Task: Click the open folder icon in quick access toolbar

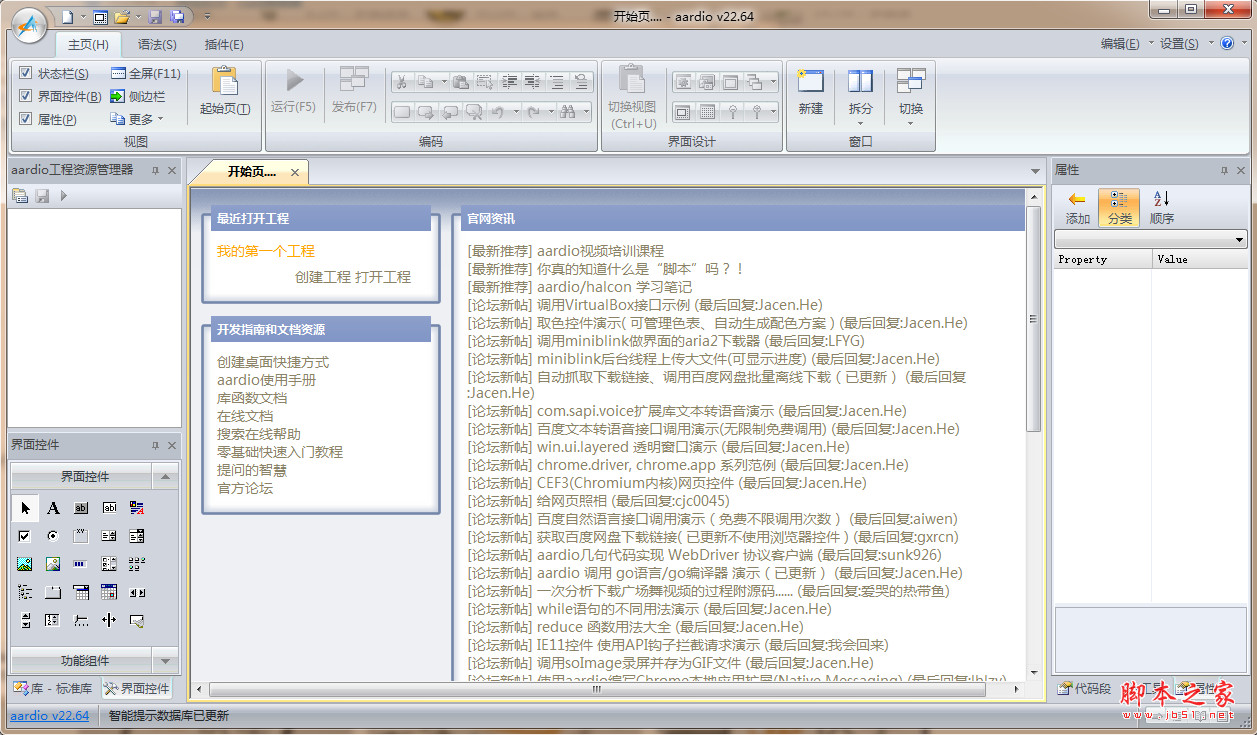Action: (122, 17)
